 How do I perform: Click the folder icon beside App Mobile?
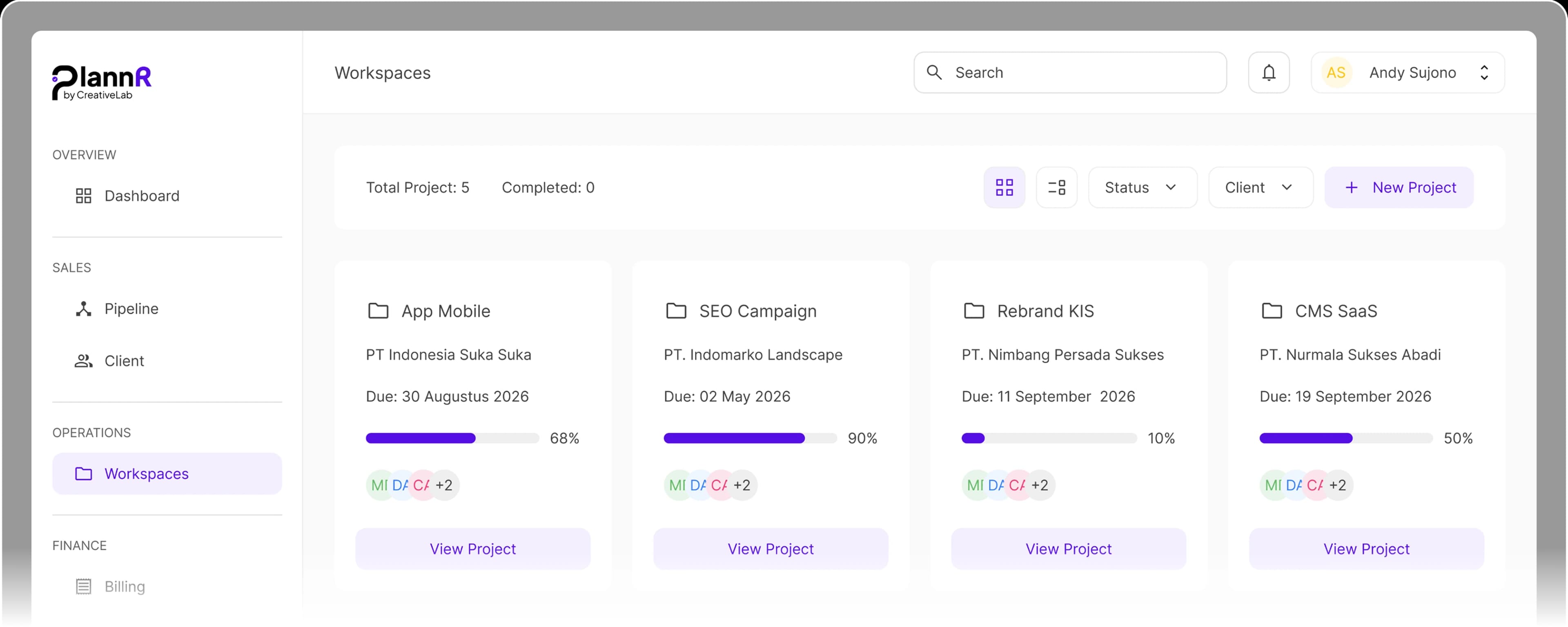[378, 311]
